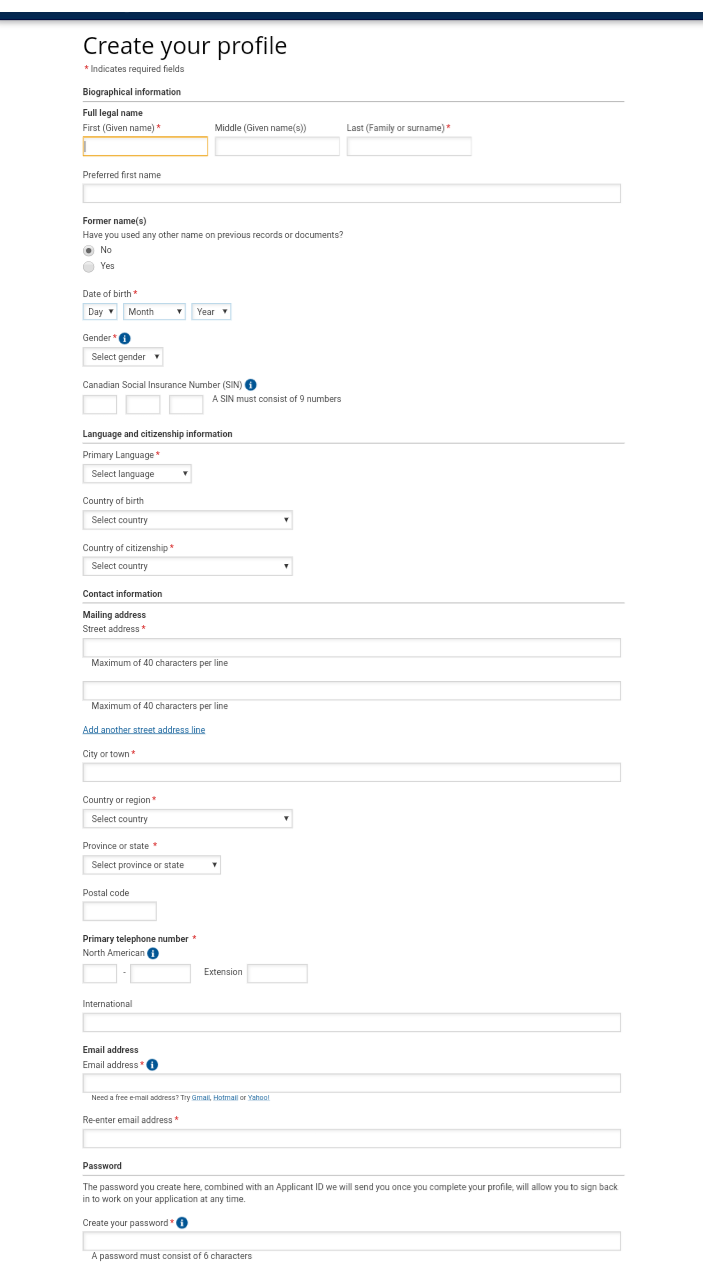Open the birth Day dropdown
The image size is (703, 1271).
click(x=100, y=312)
